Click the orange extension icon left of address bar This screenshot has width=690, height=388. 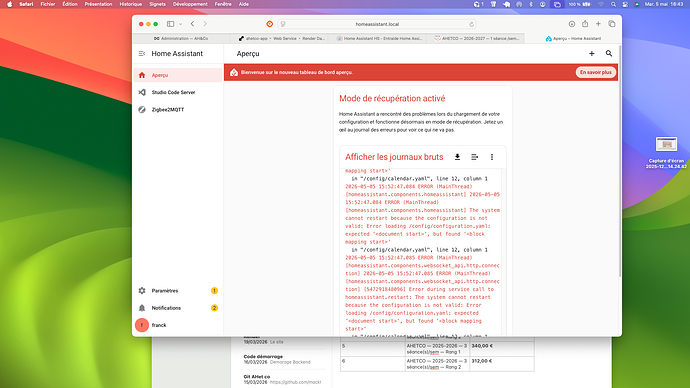(270, 24)
